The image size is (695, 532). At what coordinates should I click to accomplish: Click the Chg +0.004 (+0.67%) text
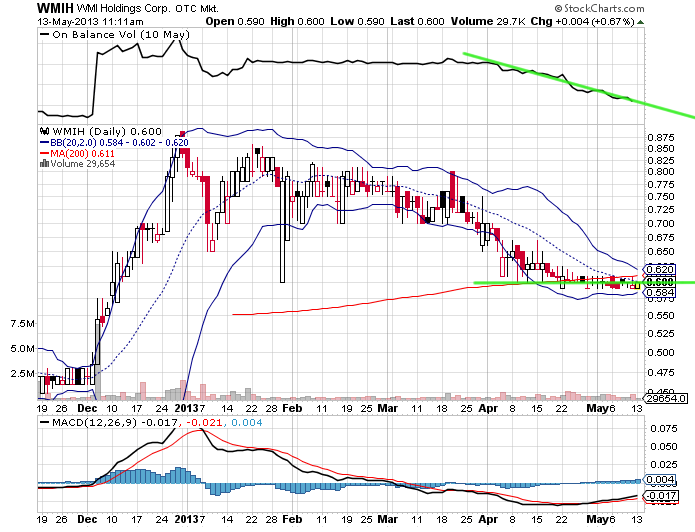coord(582,21)
